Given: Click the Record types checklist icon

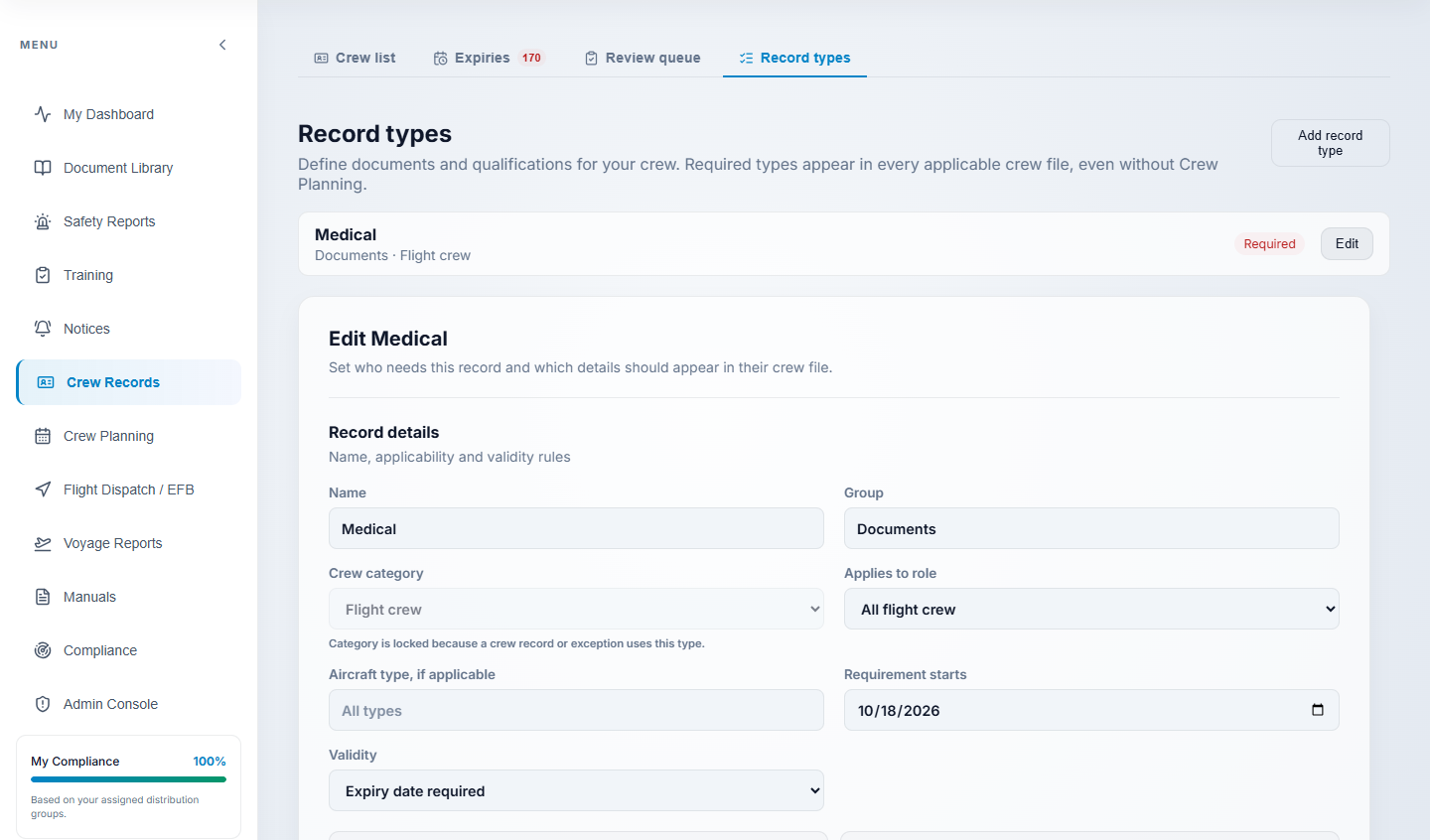Looking at the screenshot, I should tap(746, 59).
